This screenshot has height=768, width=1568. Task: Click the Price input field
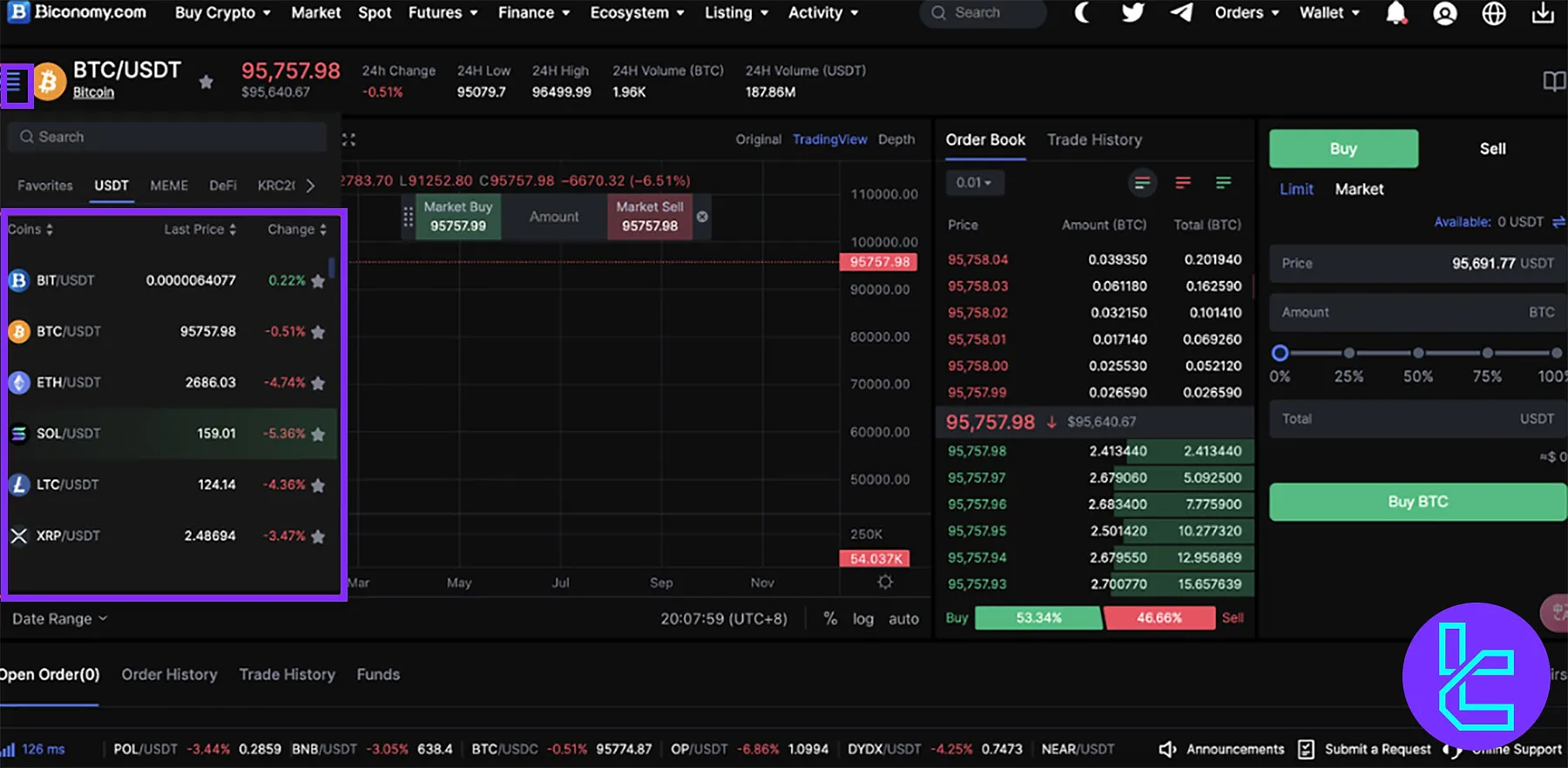pos(1417,263)
